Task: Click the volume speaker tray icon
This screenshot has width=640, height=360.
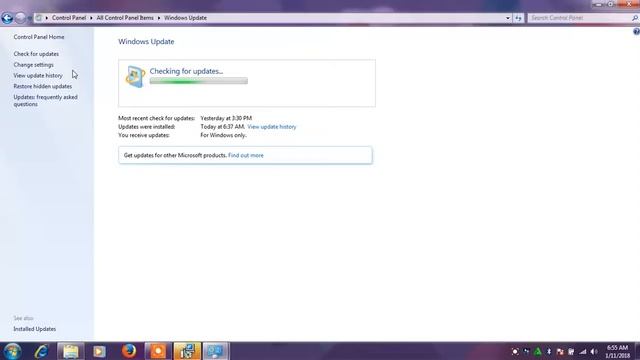Action: coord(594,351)
